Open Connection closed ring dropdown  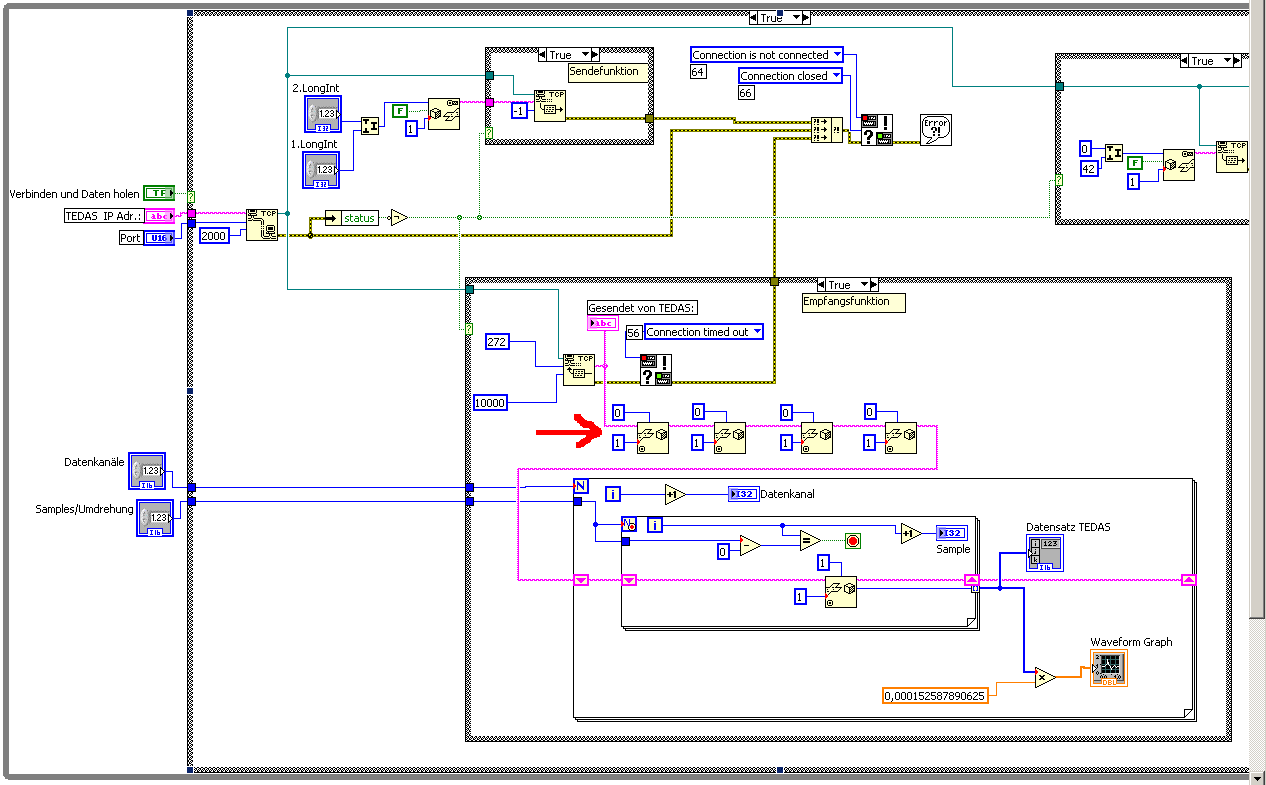click(x=837, y=75)
